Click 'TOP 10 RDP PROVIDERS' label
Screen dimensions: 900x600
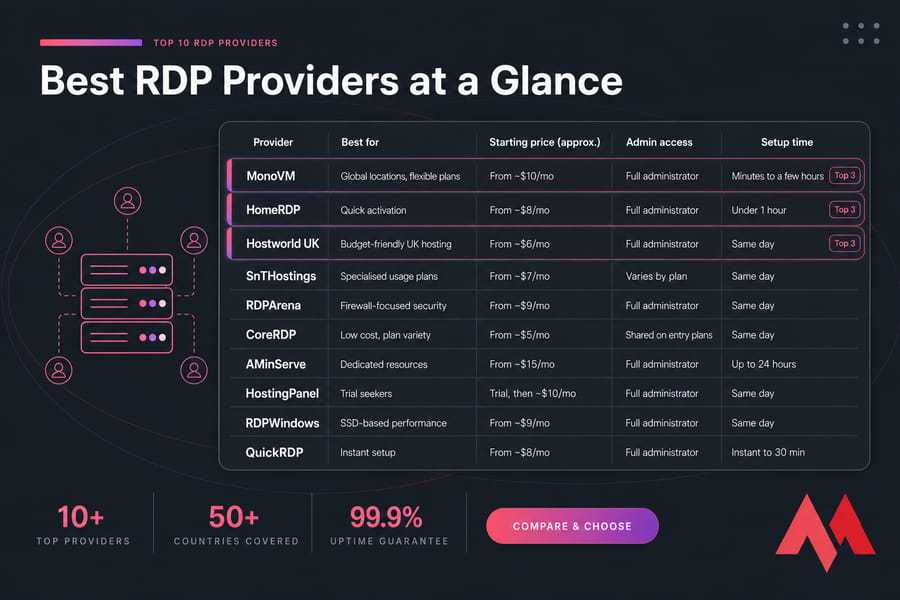215,43
